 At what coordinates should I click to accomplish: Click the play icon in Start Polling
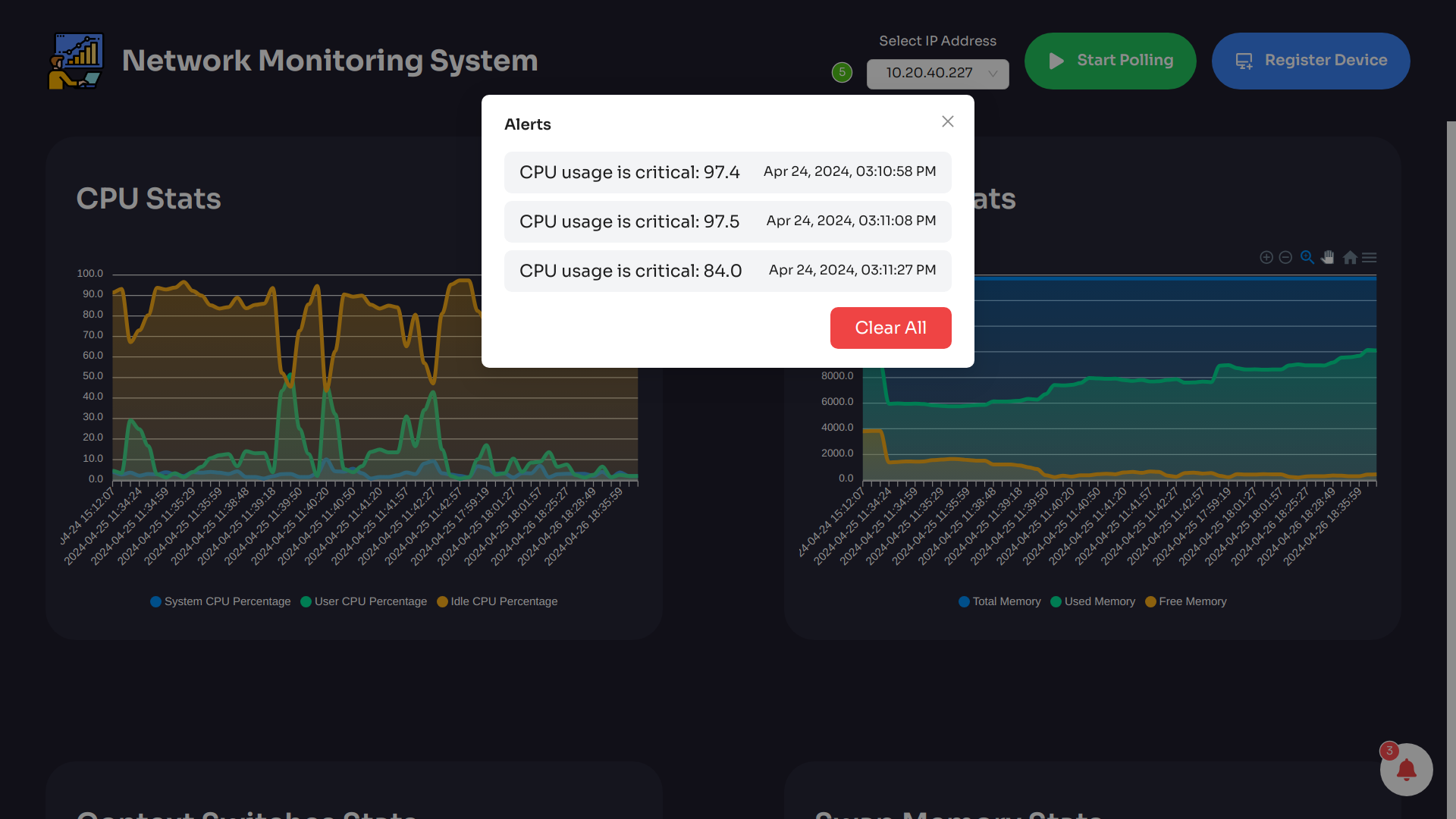coord(1056,61)
